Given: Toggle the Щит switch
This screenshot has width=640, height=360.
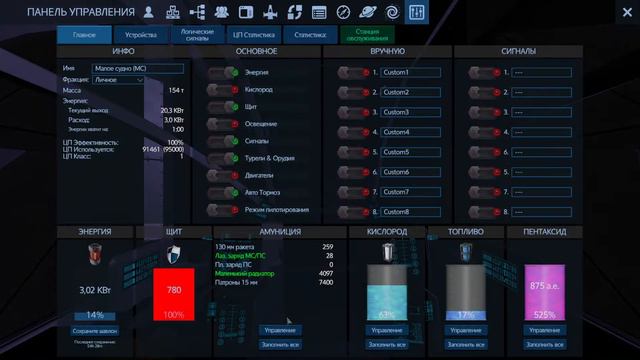Looking at the screenshot, I should [222, 107].
